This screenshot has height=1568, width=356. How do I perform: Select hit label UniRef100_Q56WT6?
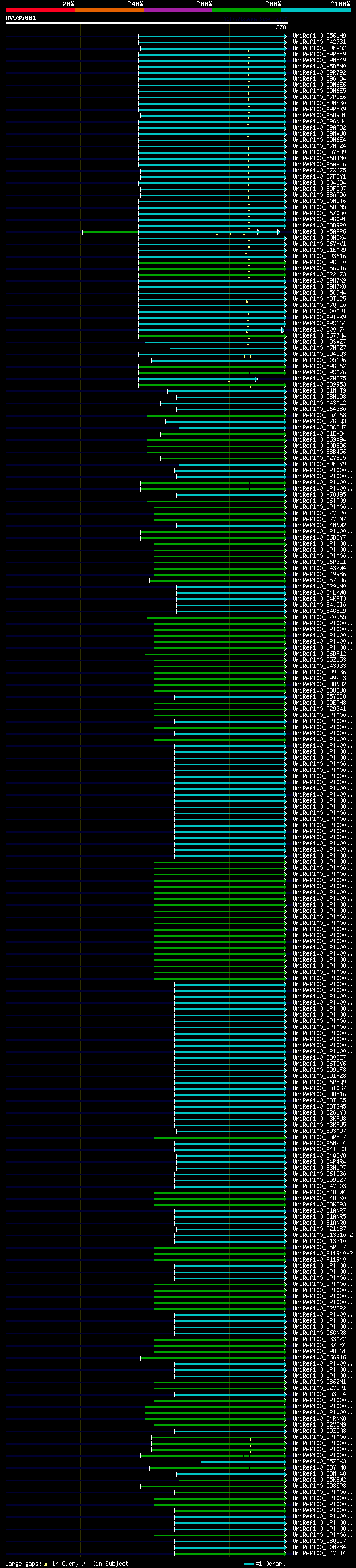[x=319, y=269]
